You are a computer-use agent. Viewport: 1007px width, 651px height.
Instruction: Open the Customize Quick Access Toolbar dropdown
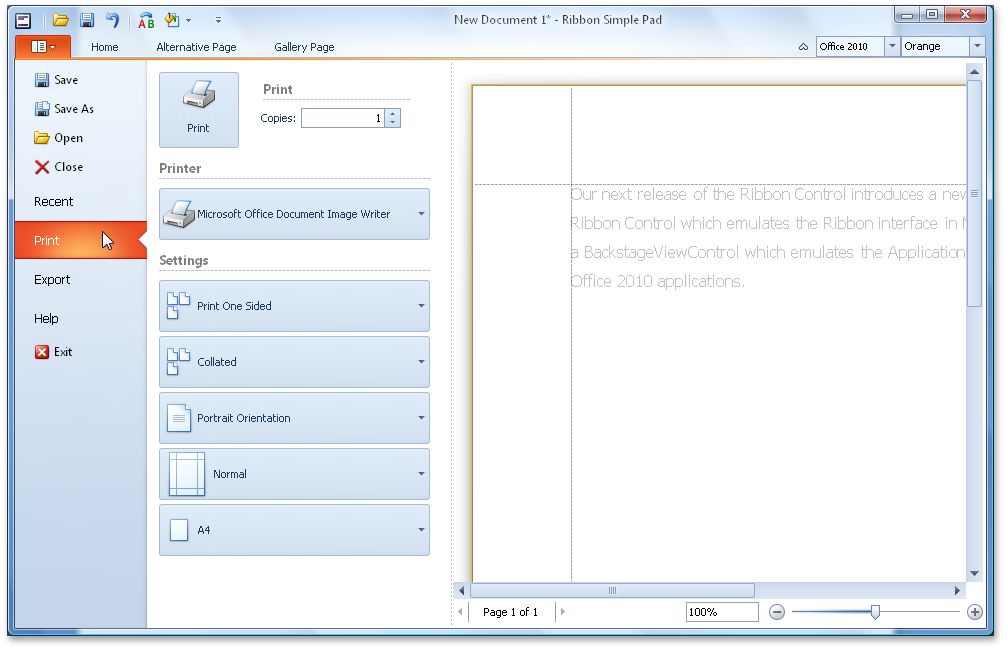218,21
